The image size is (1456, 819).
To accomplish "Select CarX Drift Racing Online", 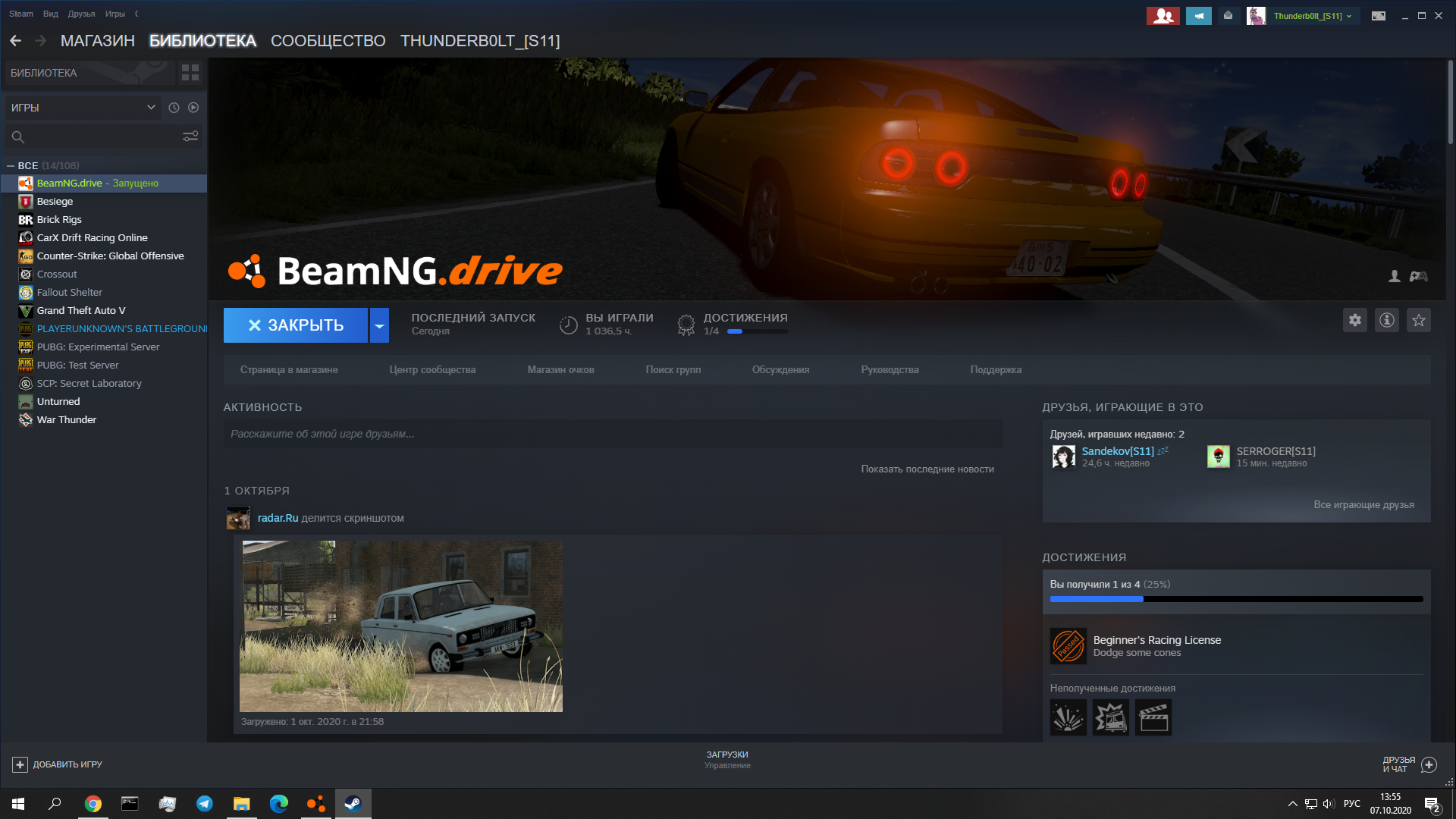I will 104,238.
